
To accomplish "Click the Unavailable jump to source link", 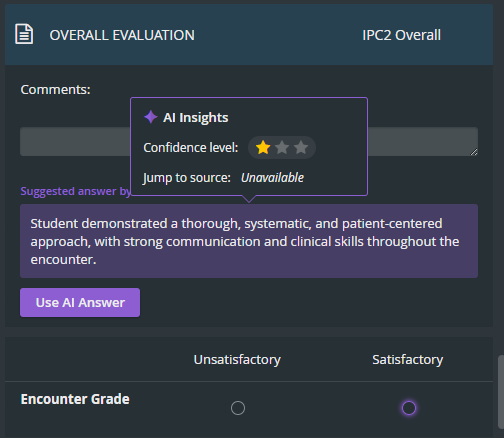I will [272, 178].
